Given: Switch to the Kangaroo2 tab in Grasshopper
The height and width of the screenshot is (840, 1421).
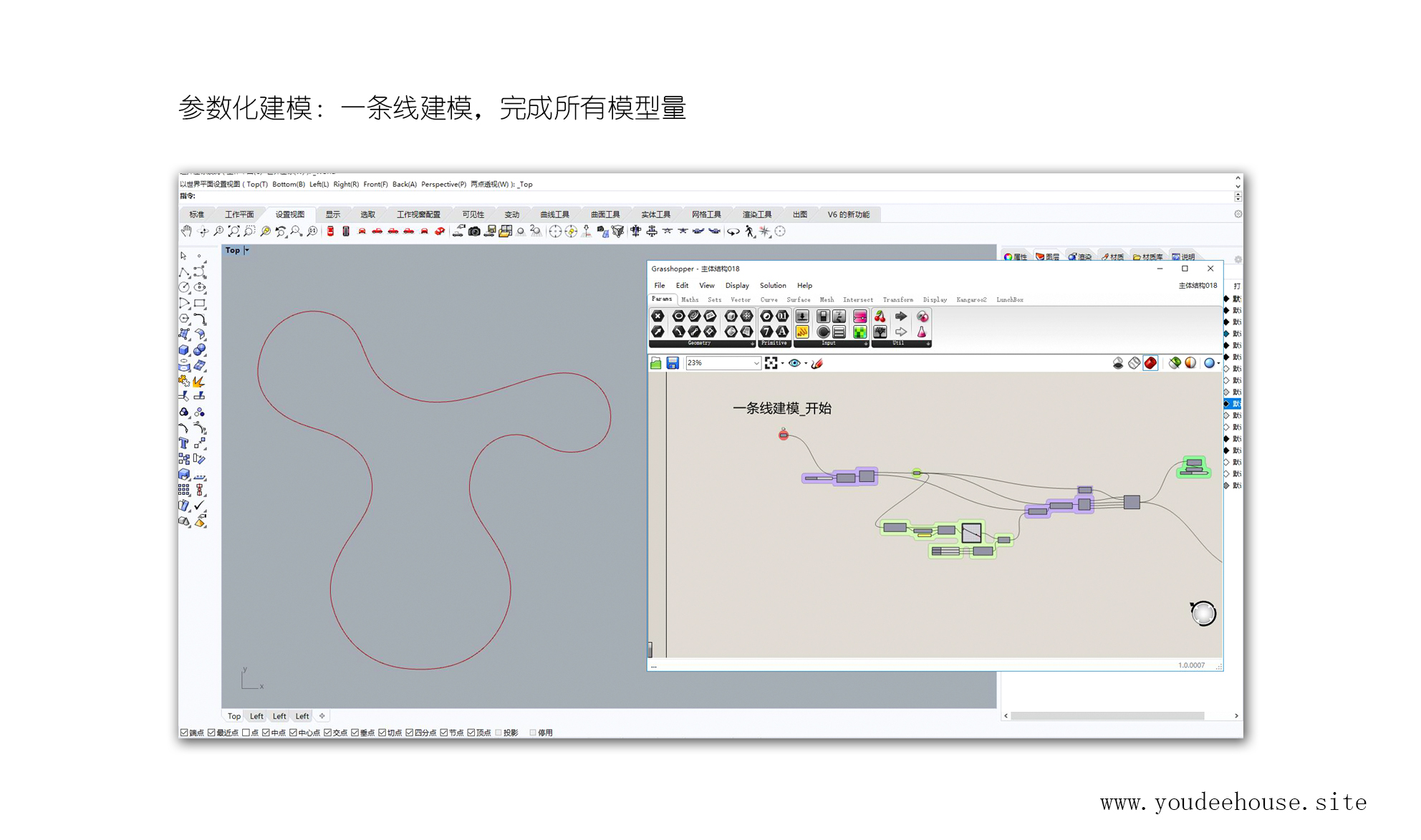Looking at the screenshot, I should [x=971, y=299].
